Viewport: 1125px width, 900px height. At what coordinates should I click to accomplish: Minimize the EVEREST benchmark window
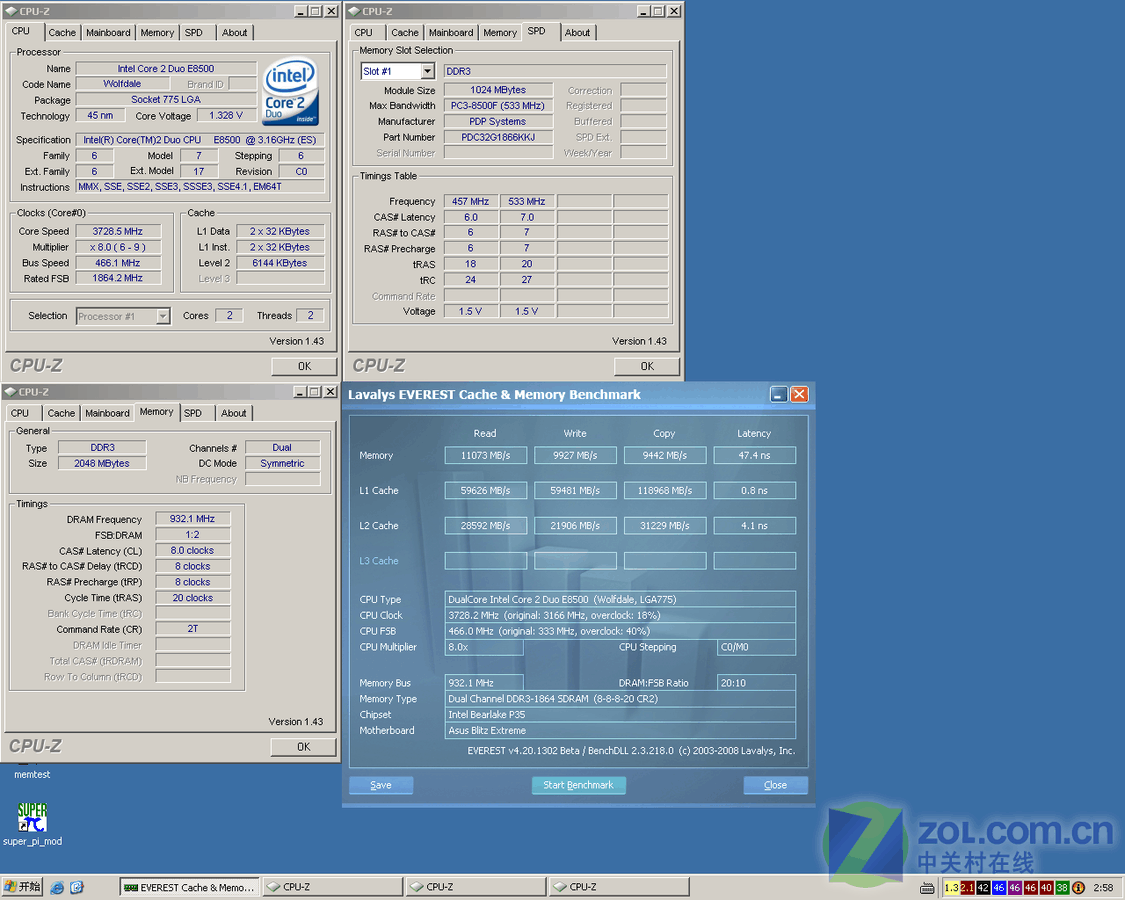778,395
